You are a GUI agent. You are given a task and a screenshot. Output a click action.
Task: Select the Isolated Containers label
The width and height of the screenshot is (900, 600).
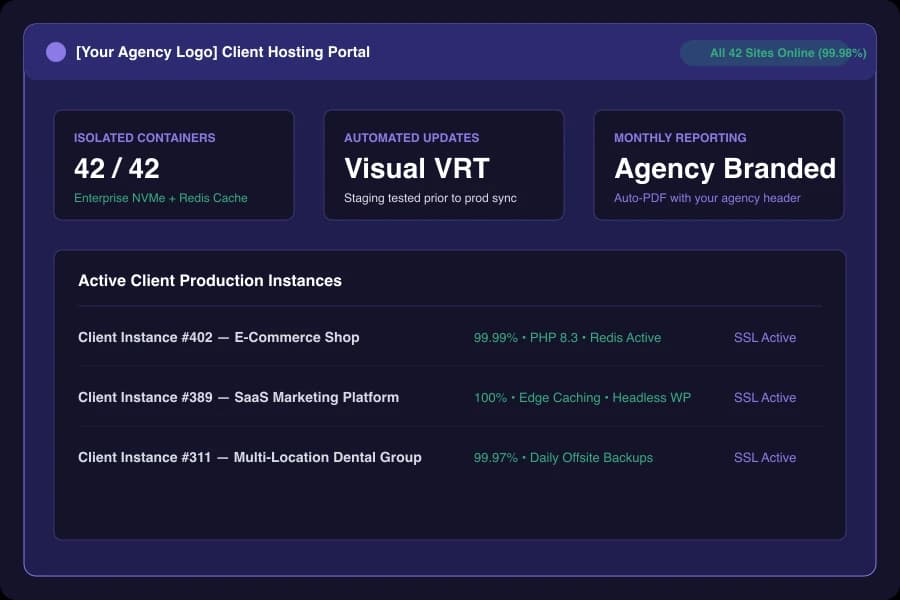145,138
